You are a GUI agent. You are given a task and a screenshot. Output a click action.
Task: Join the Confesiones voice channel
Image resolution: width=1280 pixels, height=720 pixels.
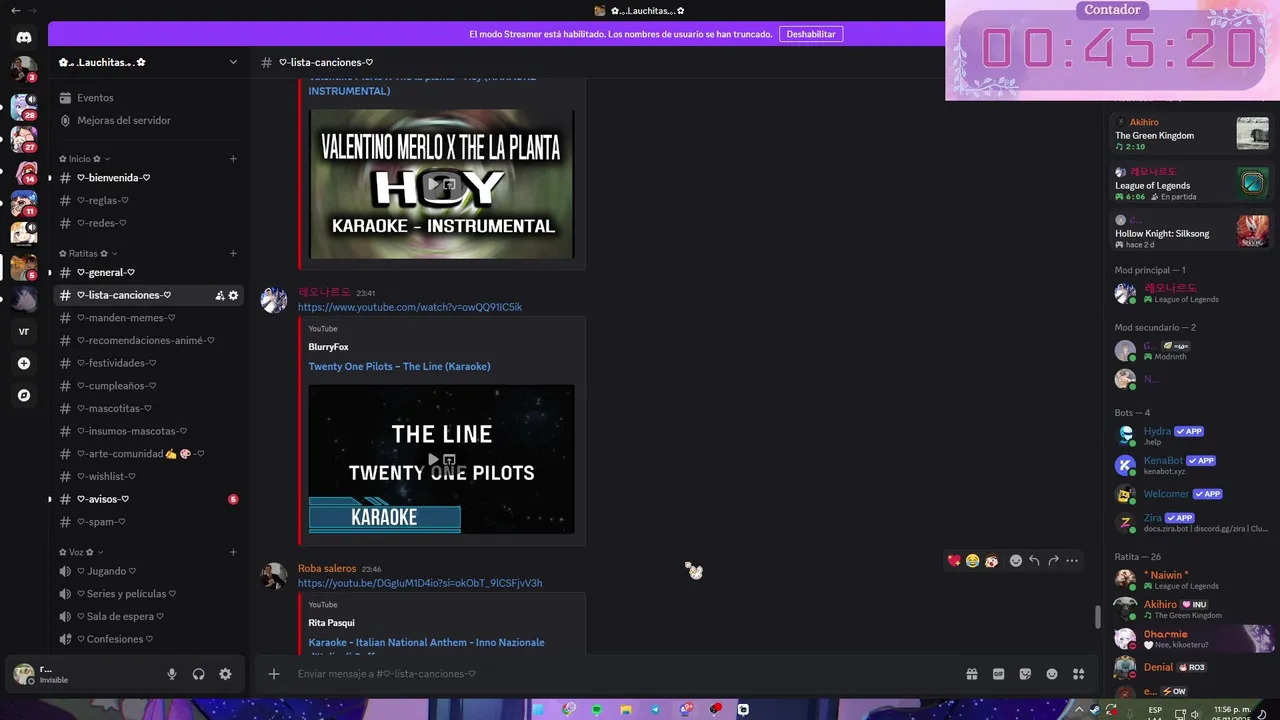[x=148, y=639]
